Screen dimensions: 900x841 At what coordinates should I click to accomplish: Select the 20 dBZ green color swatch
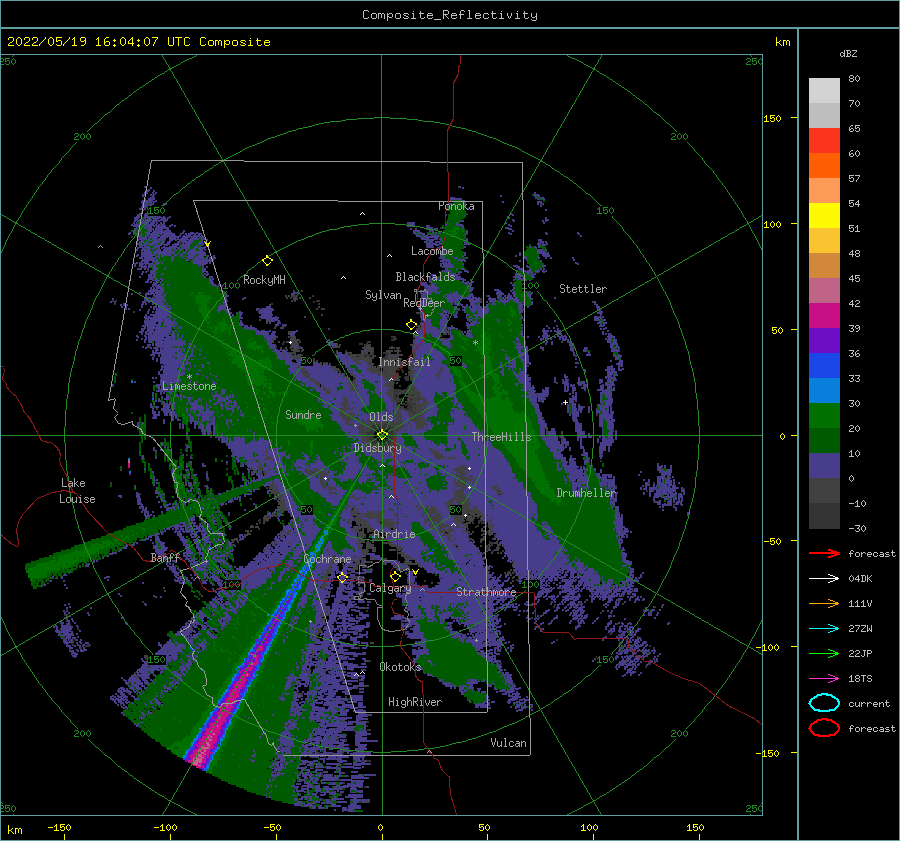824,415
